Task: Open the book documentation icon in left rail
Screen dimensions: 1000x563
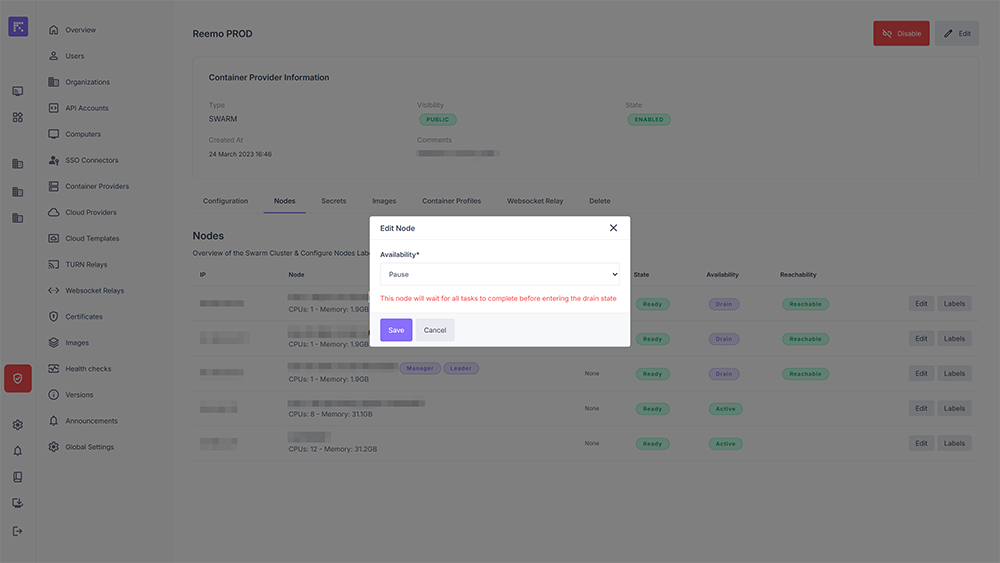Action: pos(18,477)
